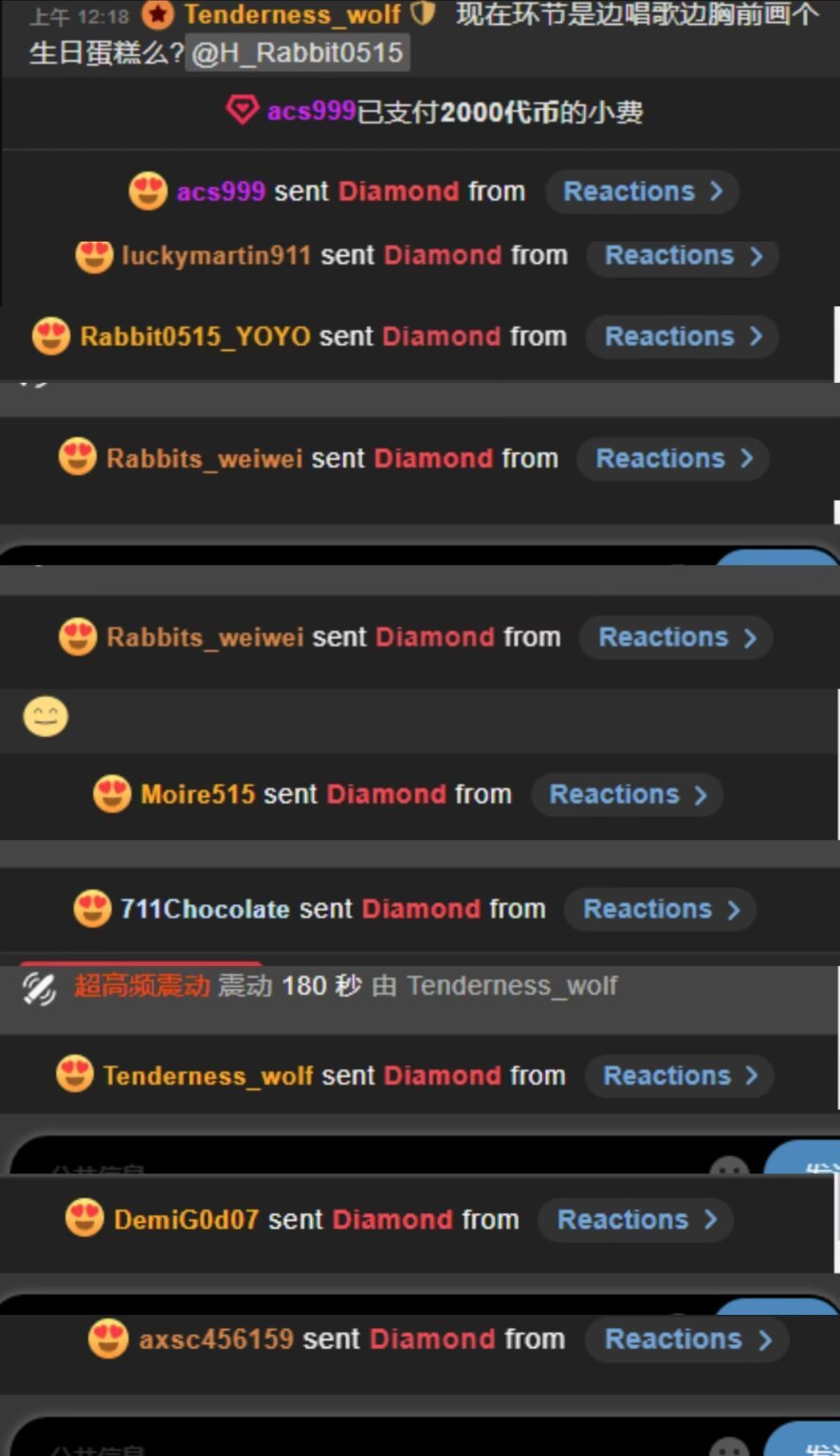Image resolution: width=840 pixels, height=1456 pixels.
Task: Click heart-eyes emoji next to 711Chocolate
Action: pos(92,909)
